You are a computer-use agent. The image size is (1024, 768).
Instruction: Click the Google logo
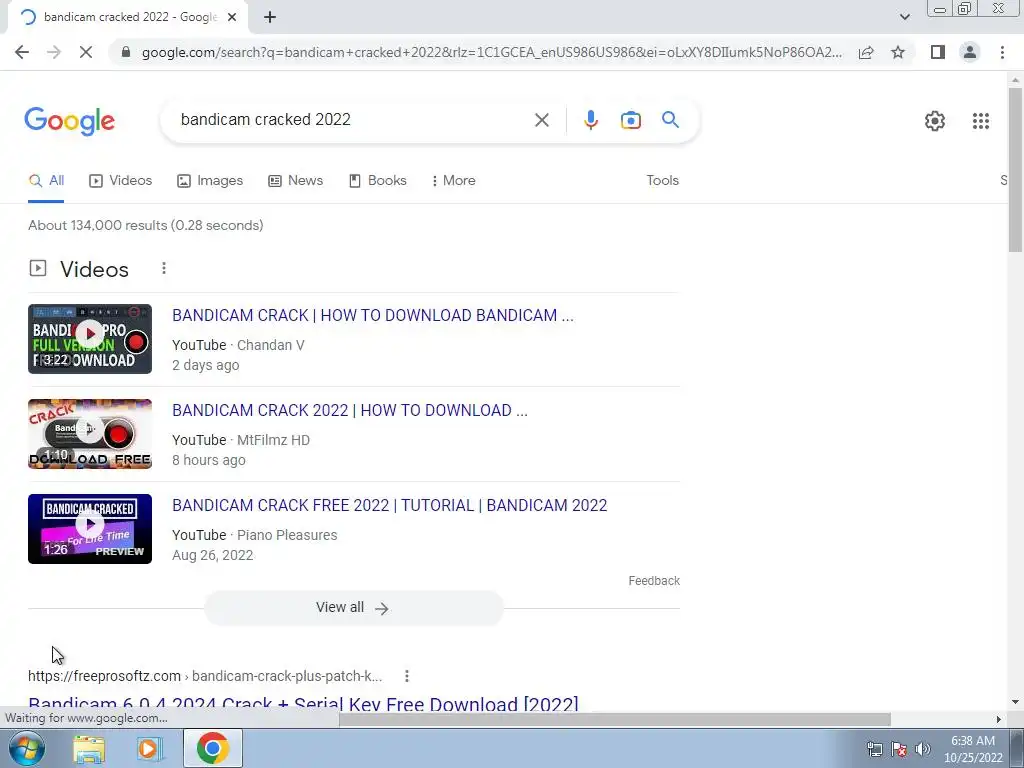[69, 121]
